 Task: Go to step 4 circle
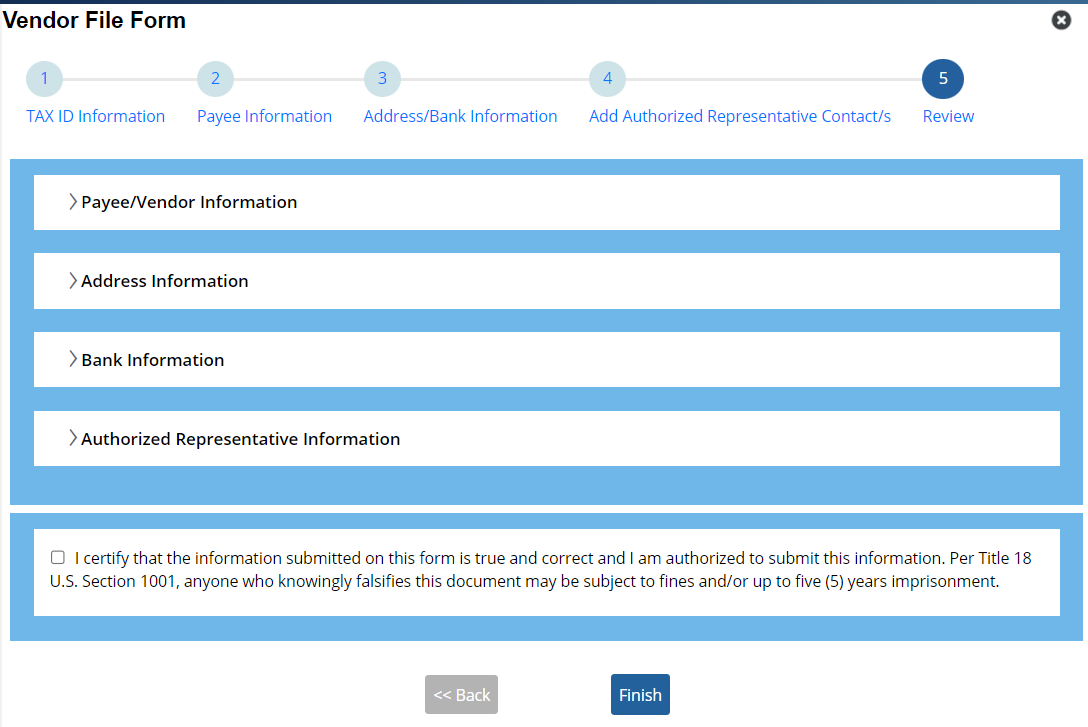point(607,79)
